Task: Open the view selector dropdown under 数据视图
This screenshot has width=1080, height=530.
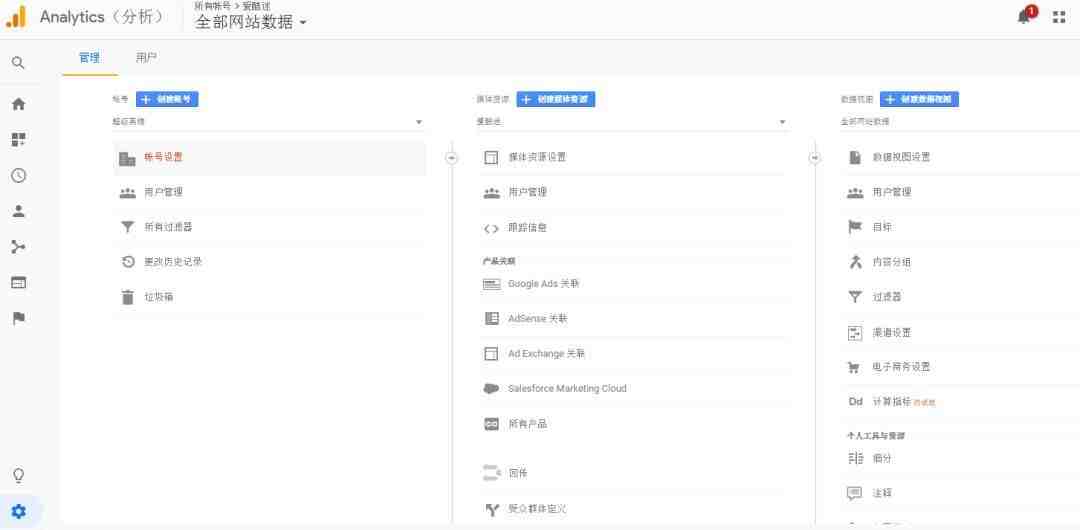Action: coord(960,122)
